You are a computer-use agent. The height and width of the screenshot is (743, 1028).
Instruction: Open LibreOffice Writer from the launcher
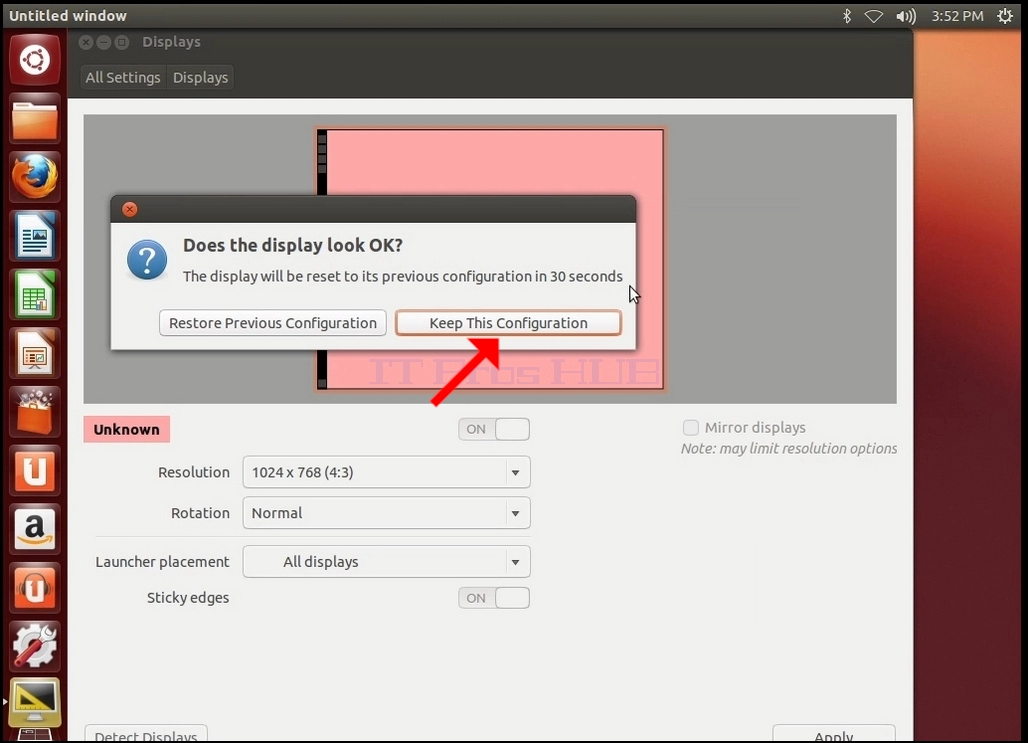pos(35,235)
